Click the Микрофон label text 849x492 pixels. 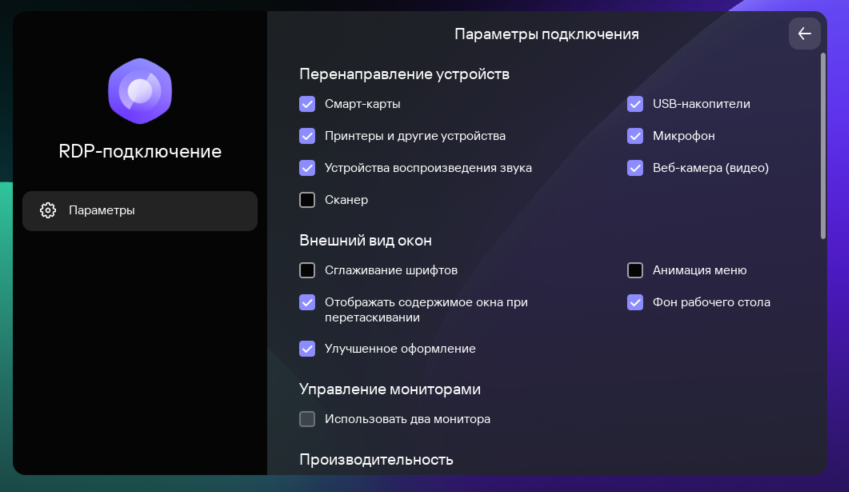pyautogui.click(x=683, y=136)
